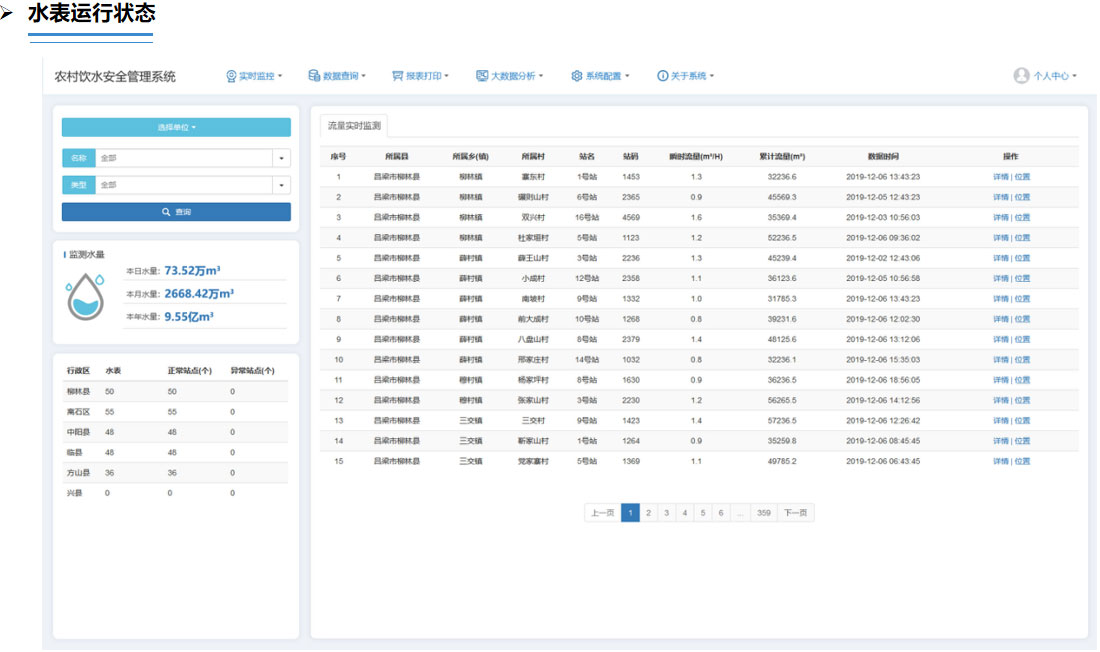Open the 报表打印 menu

click(x=420, y=76)
